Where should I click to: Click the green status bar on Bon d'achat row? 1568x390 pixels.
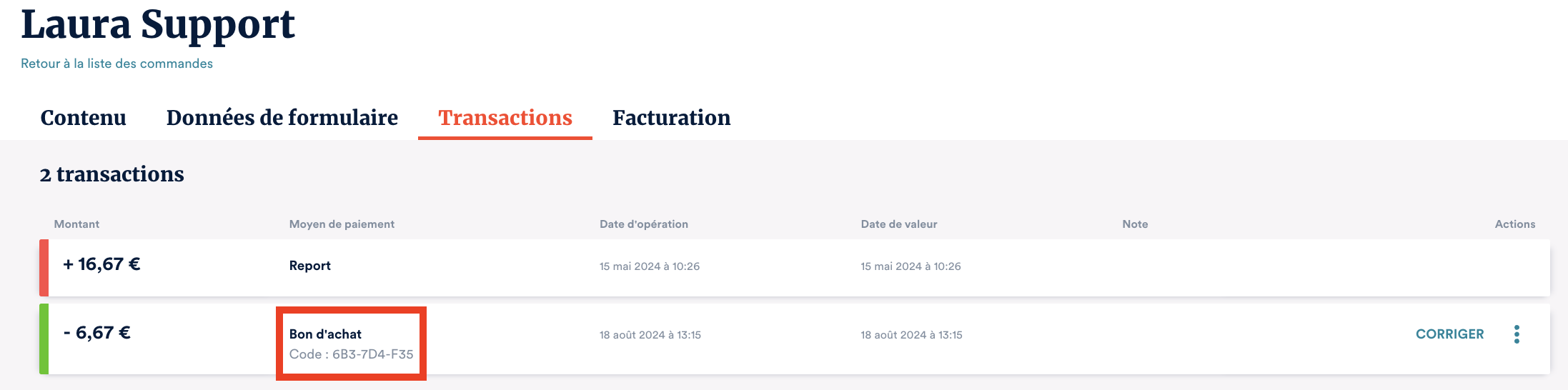(44, 339)
